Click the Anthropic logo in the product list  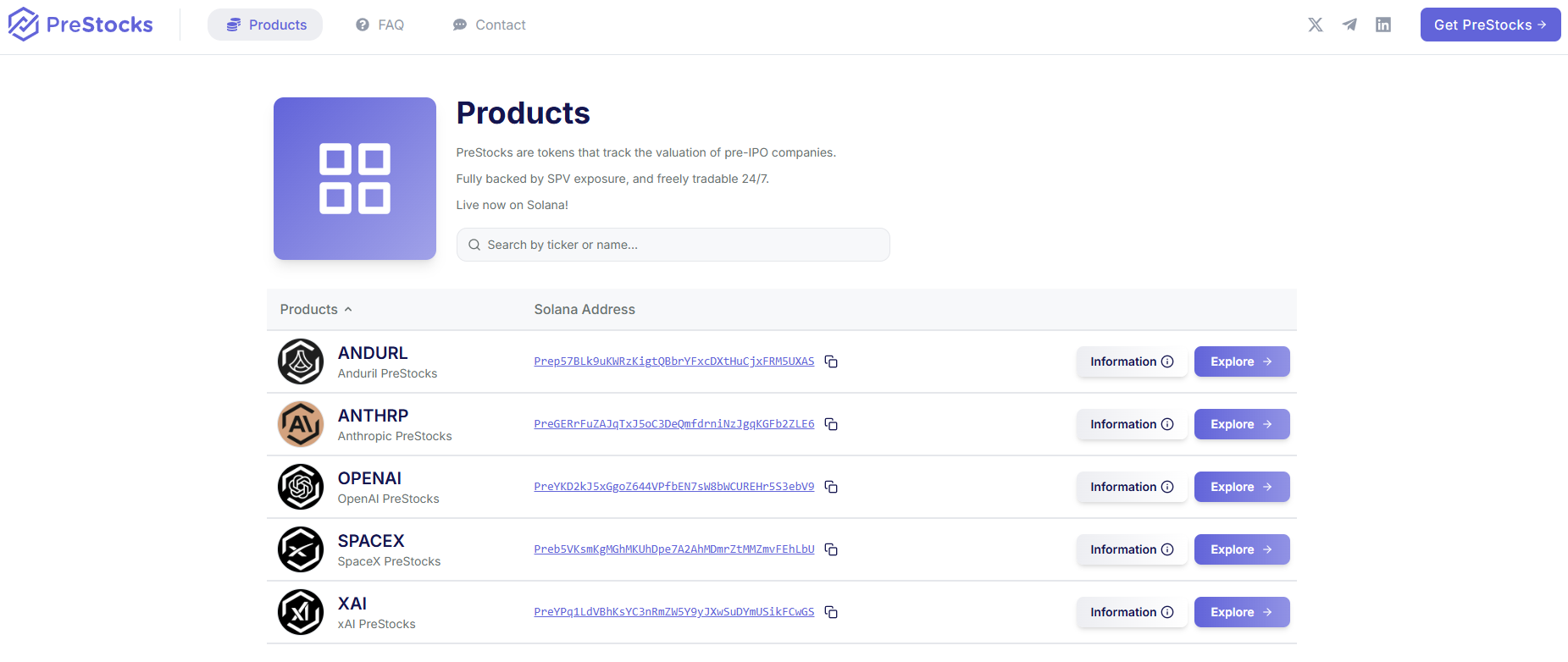point(301,424)
